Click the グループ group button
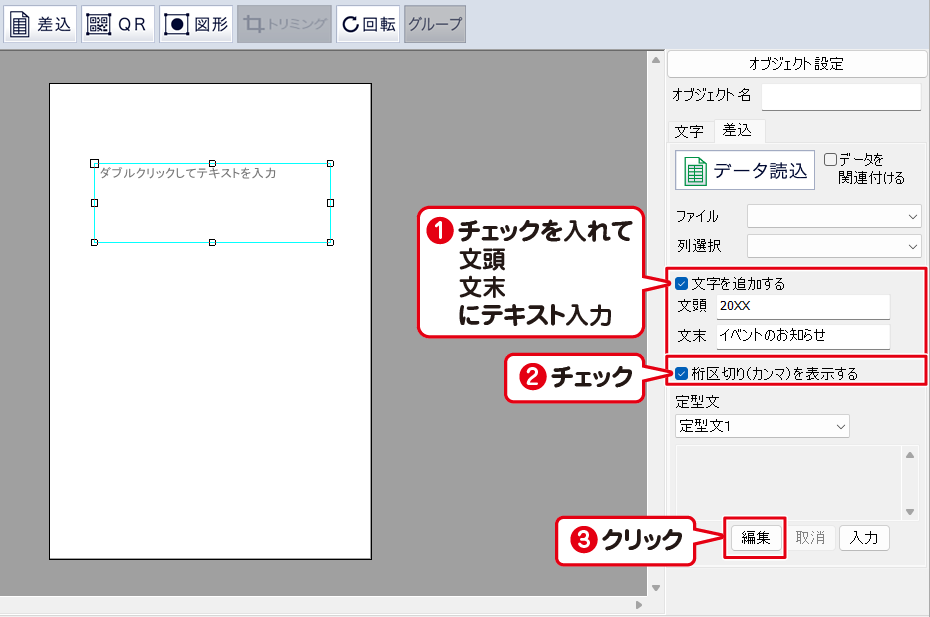Screen dimensions: 930x617 [x=435, y=25]
